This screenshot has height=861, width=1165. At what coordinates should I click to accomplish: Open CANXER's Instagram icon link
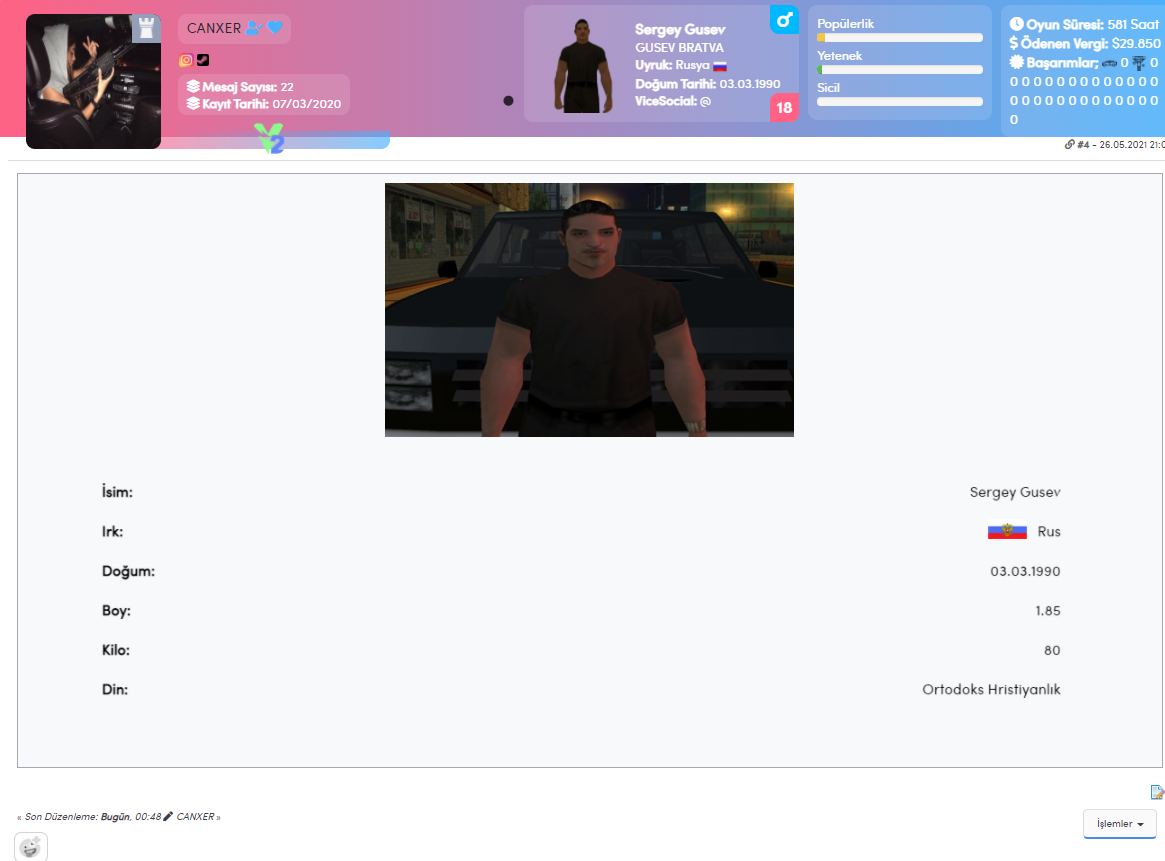[186, 60]
